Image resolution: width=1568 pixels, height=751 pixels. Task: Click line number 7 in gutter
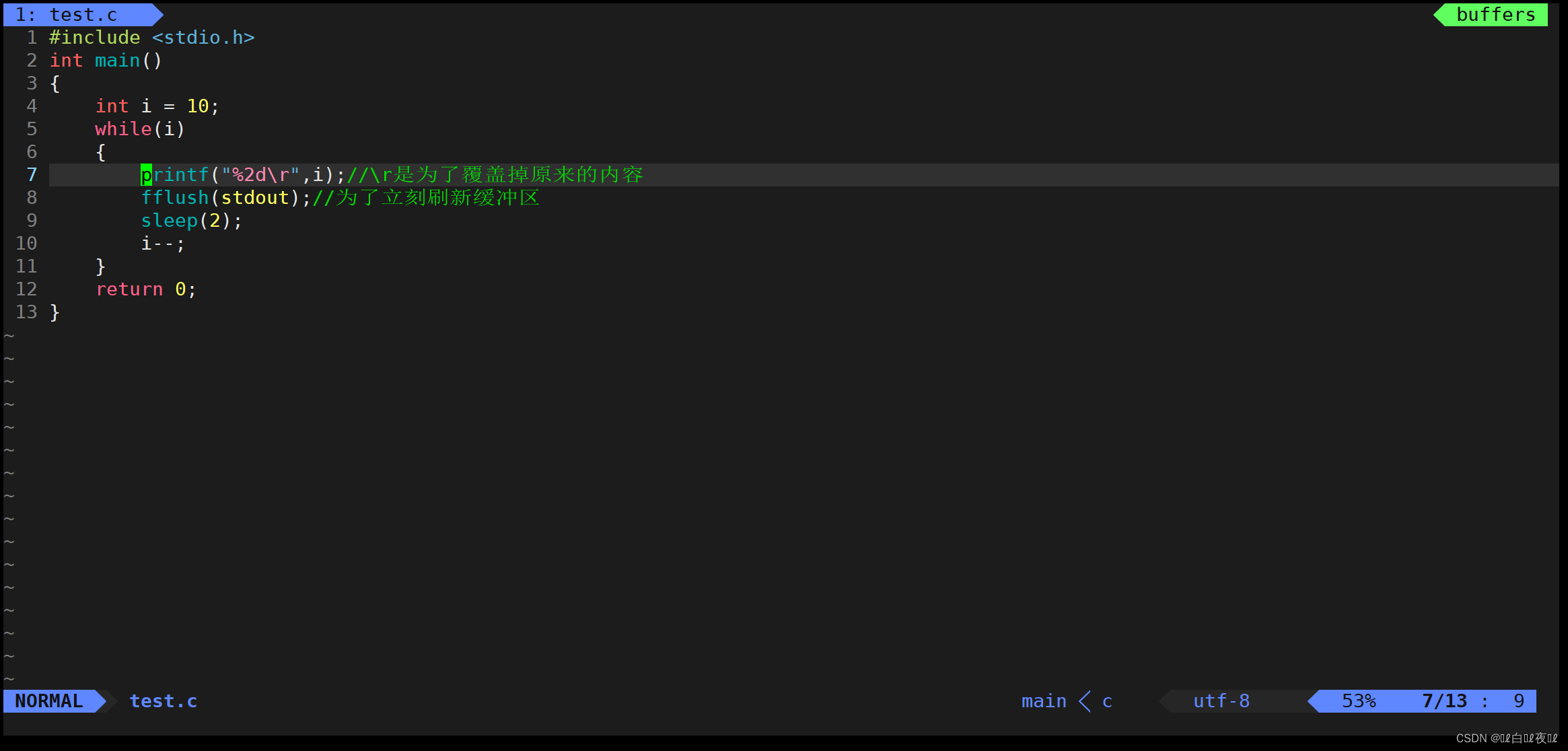coord(31,174)
